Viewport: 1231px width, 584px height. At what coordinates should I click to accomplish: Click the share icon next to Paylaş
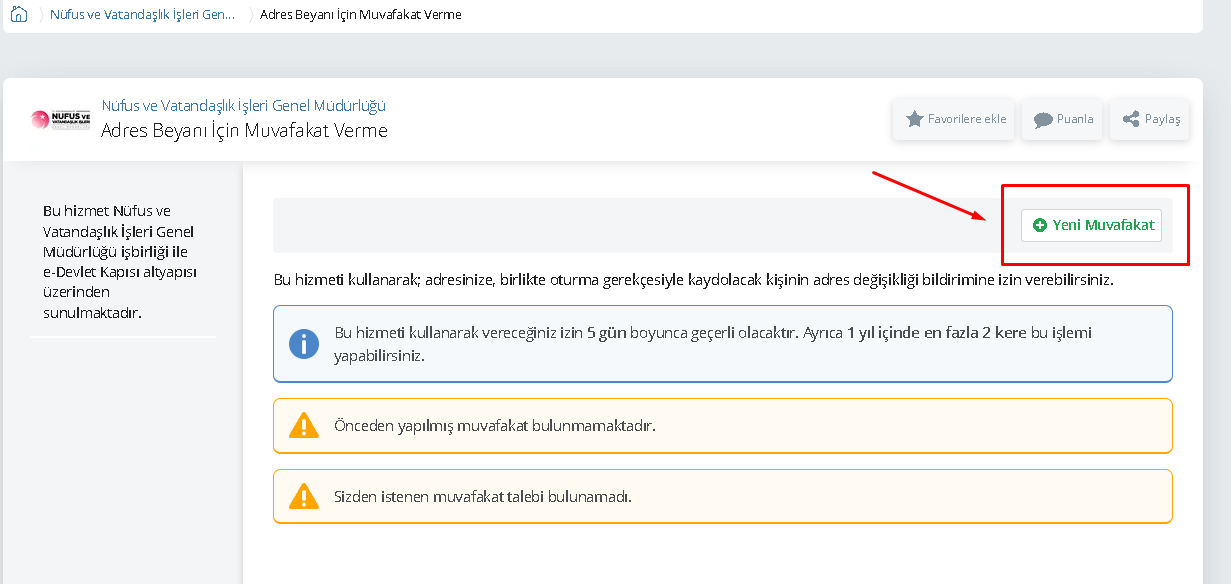[x=1131, y=119]
